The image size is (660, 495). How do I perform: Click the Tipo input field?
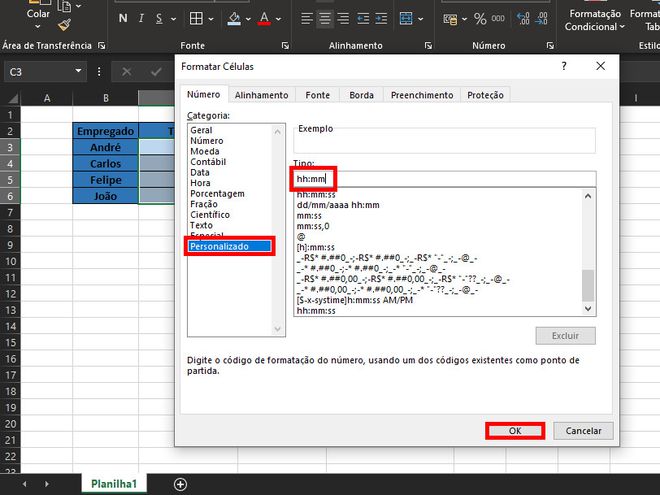tap(444, 179)
